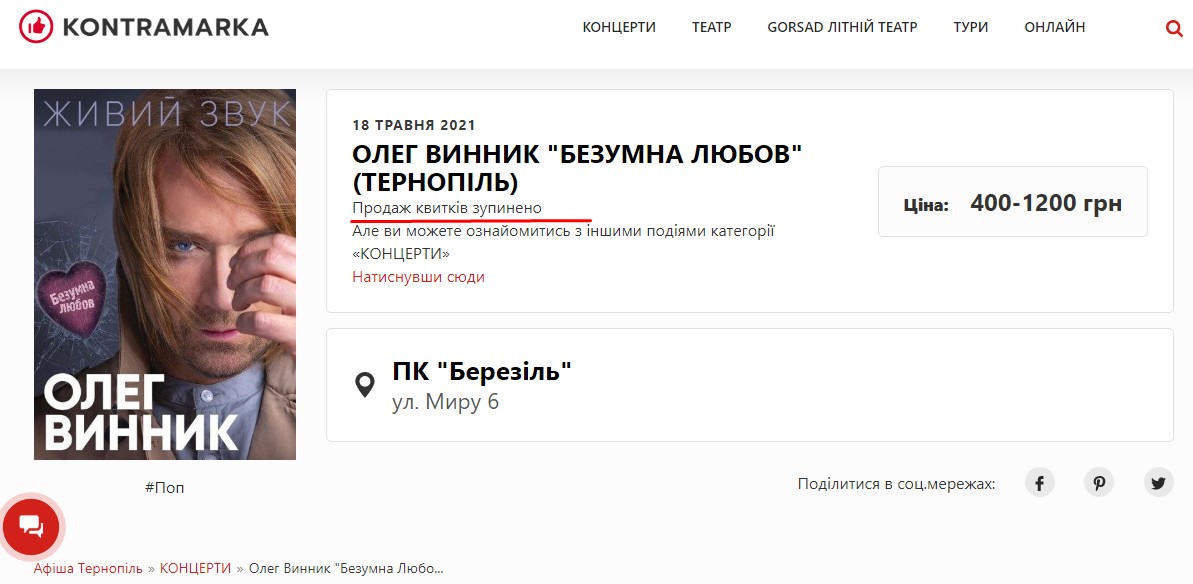Share event on Twitter
This screenshot has height=584, width=1193.
[1159, 483]
